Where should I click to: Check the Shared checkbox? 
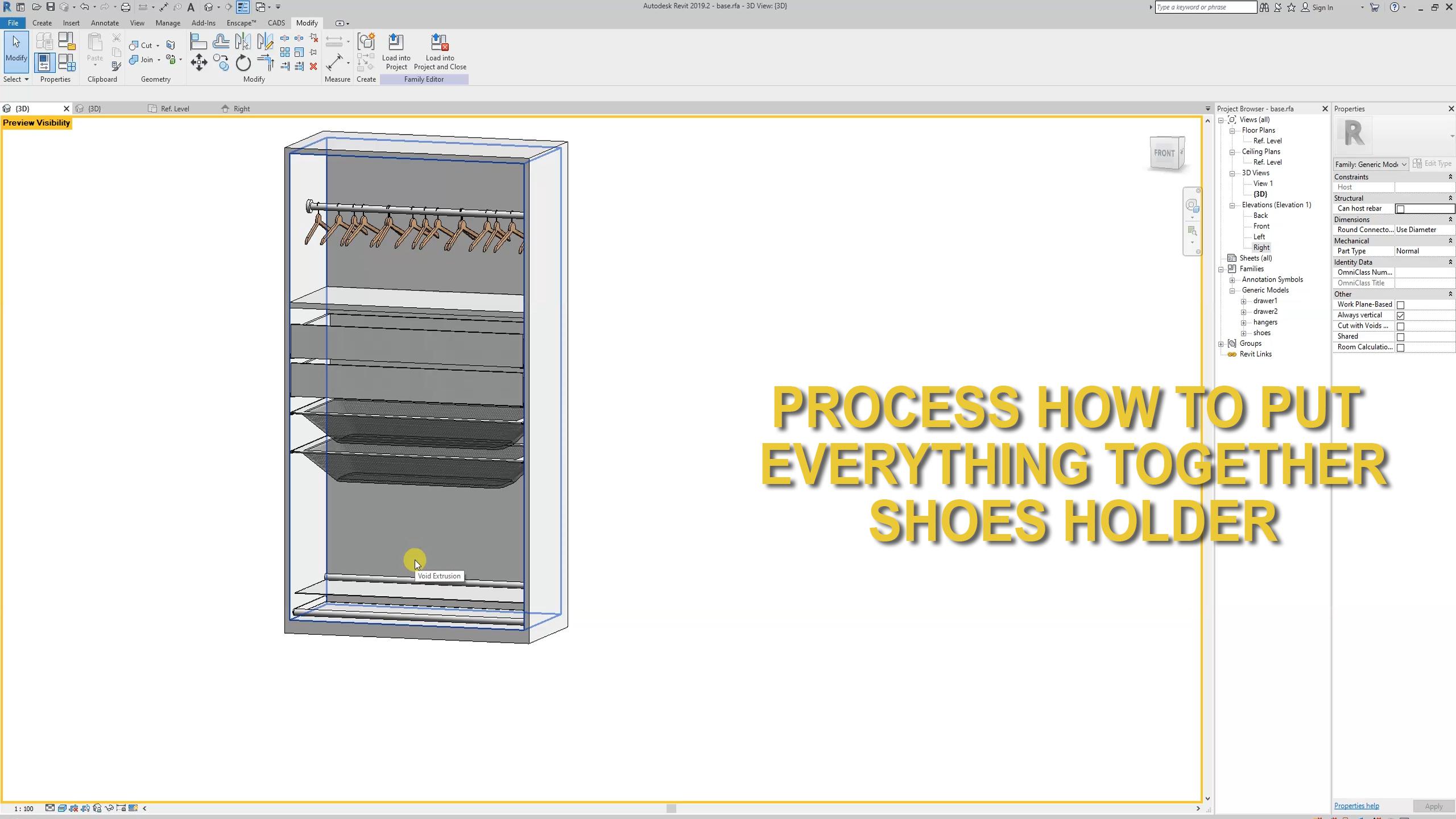(1401, 336)
